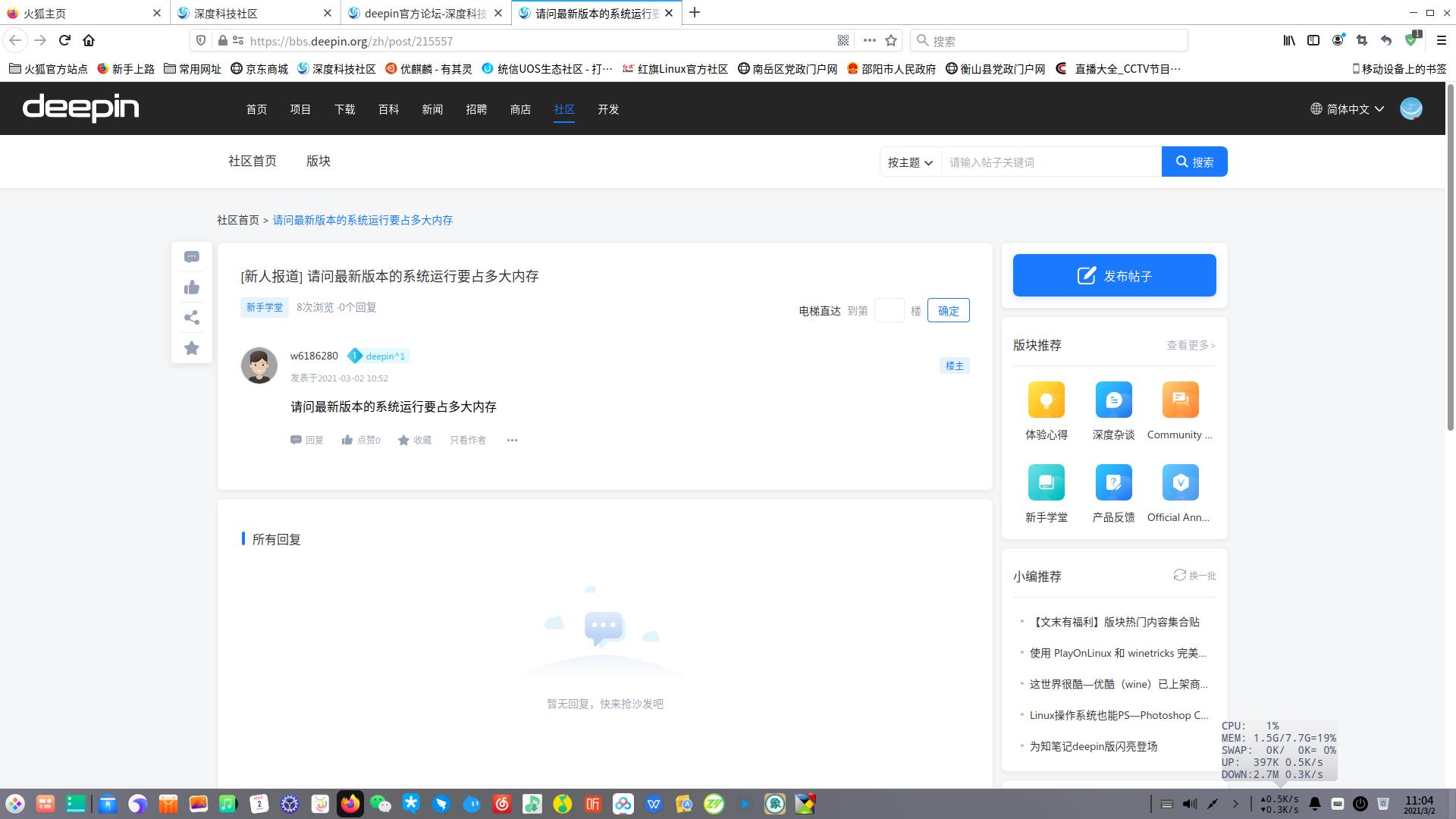Open the 简体中文 language dropdown

pyautogui.click(x=1348, y=109)
